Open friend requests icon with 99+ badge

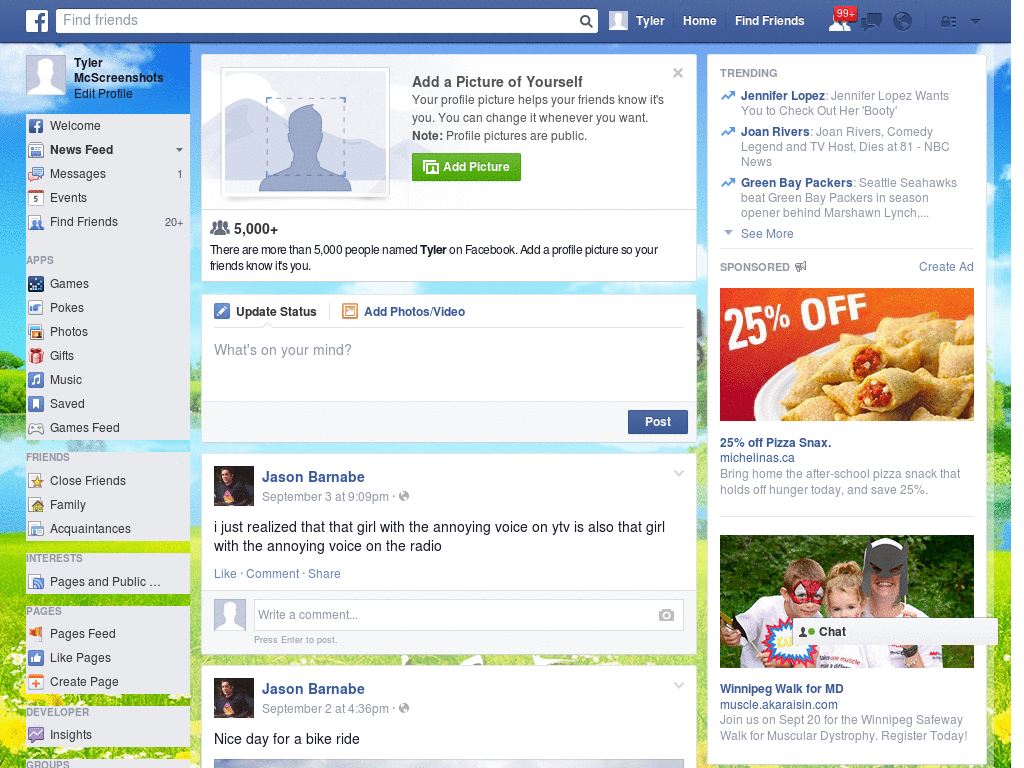pyautogui.click(x=841, y=20)
